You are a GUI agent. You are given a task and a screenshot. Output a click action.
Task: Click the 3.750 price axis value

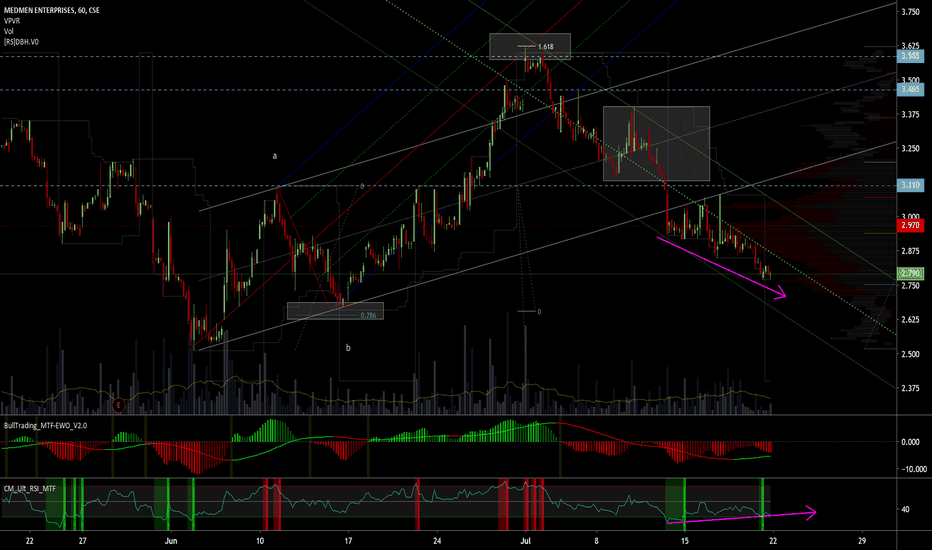tap(911, 12)
